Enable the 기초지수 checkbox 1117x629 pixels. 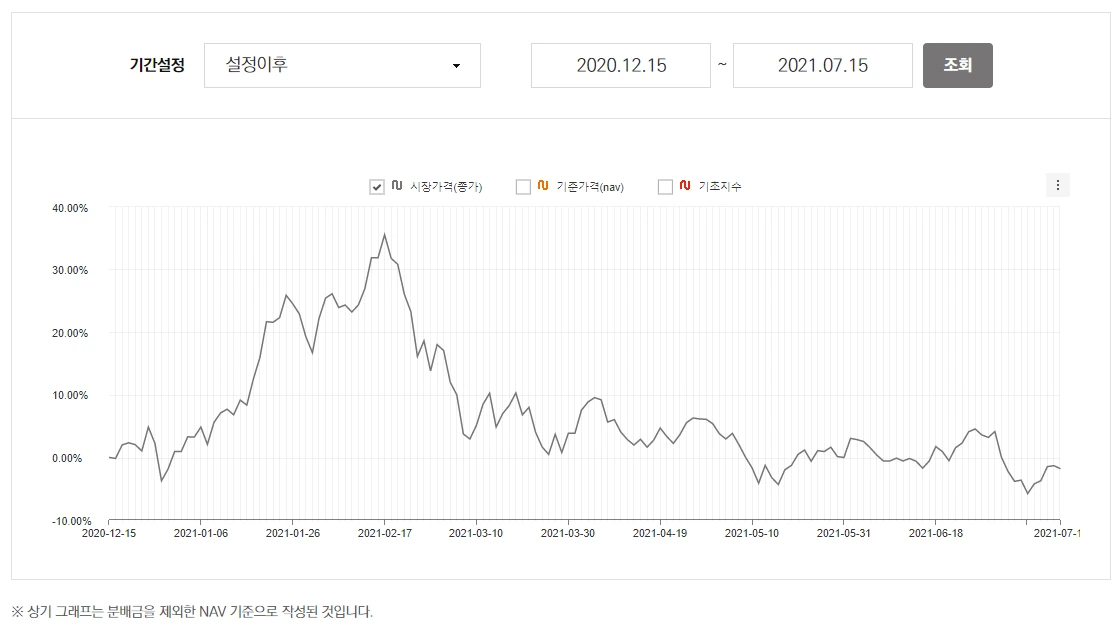point(664,186)
